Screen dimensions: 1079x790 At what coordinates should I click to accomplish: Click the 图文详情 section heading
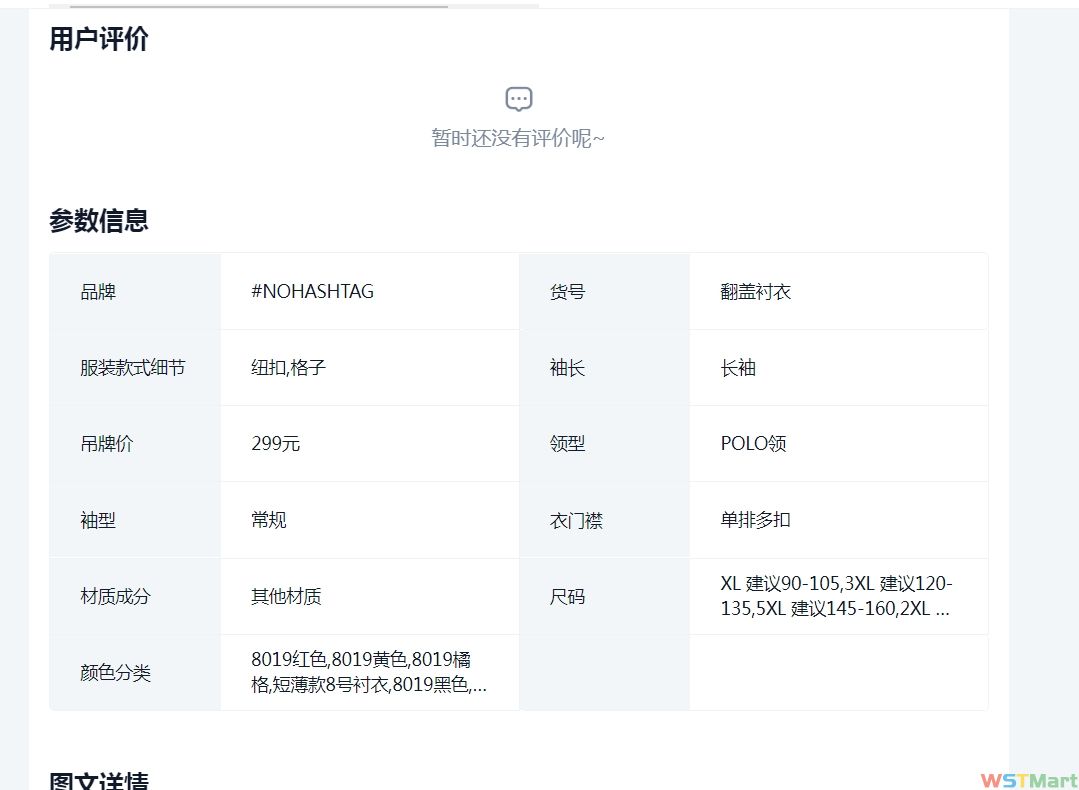point(99,780)
